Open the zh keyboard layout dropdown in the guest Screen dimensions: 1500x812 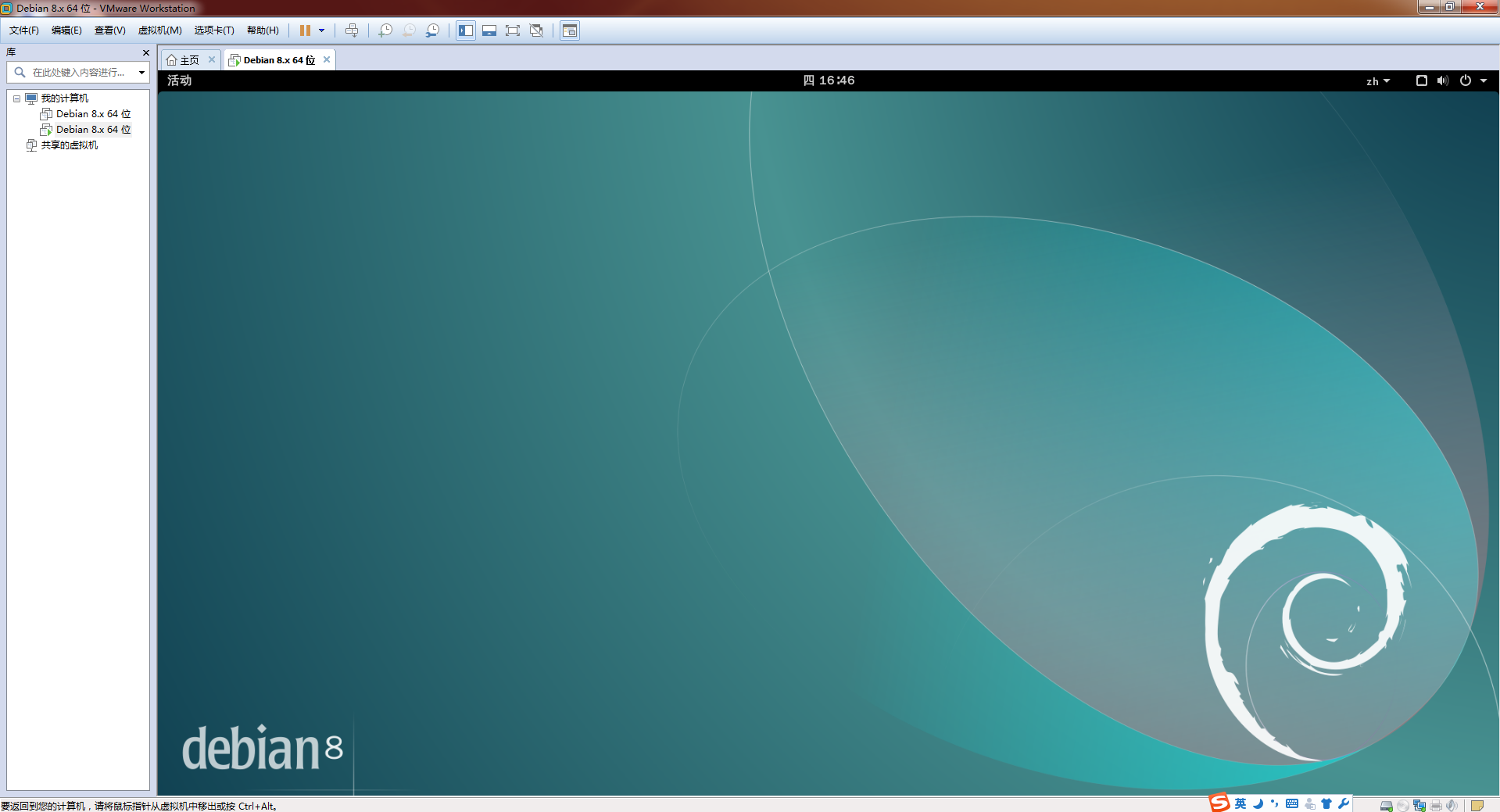1376,80
